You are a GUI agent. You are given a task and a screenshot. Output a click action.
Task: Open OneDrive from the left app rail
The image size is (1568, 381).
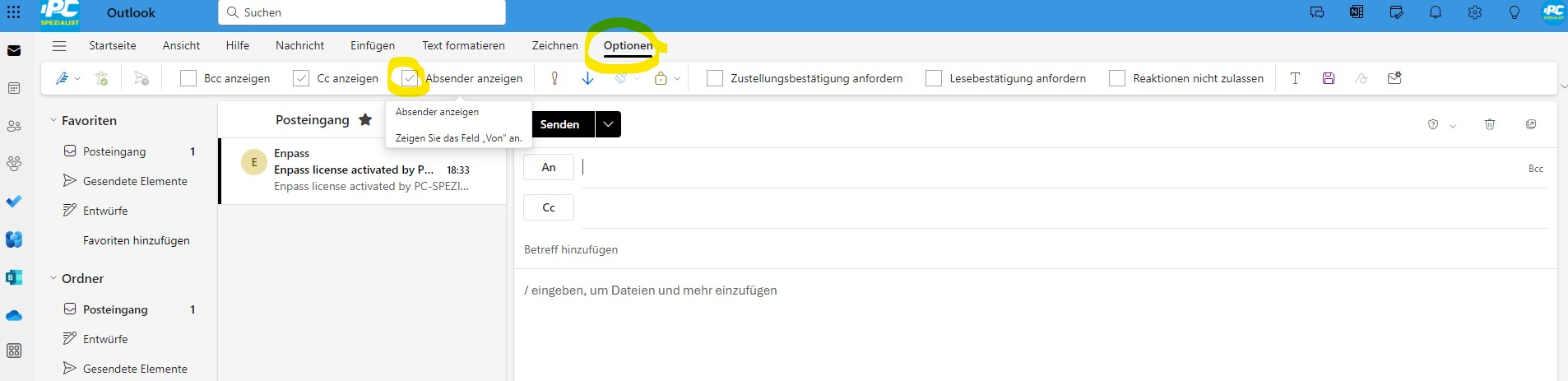[x=14, y=316]
